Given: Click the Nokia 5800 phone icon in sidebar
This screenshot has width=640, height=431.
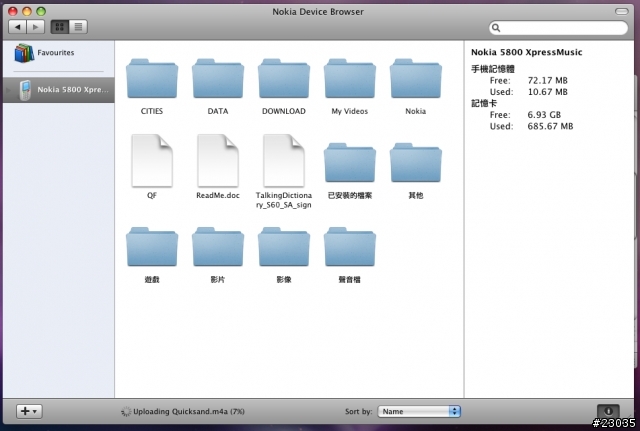Looking at the screenshot, I should coord(25,90).
